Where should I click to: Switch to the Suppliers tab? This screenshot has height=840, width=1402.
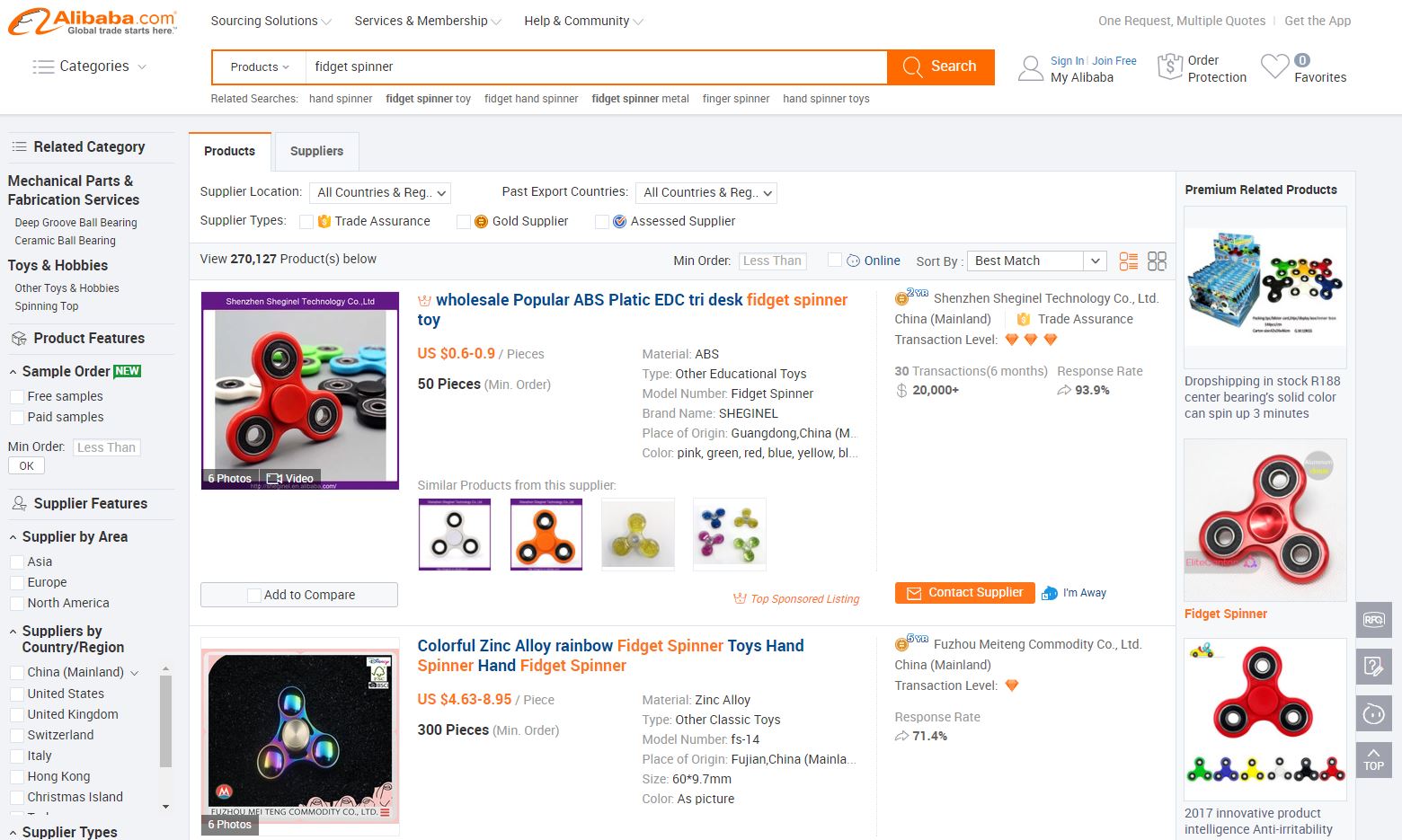click(x=316, y=152)
